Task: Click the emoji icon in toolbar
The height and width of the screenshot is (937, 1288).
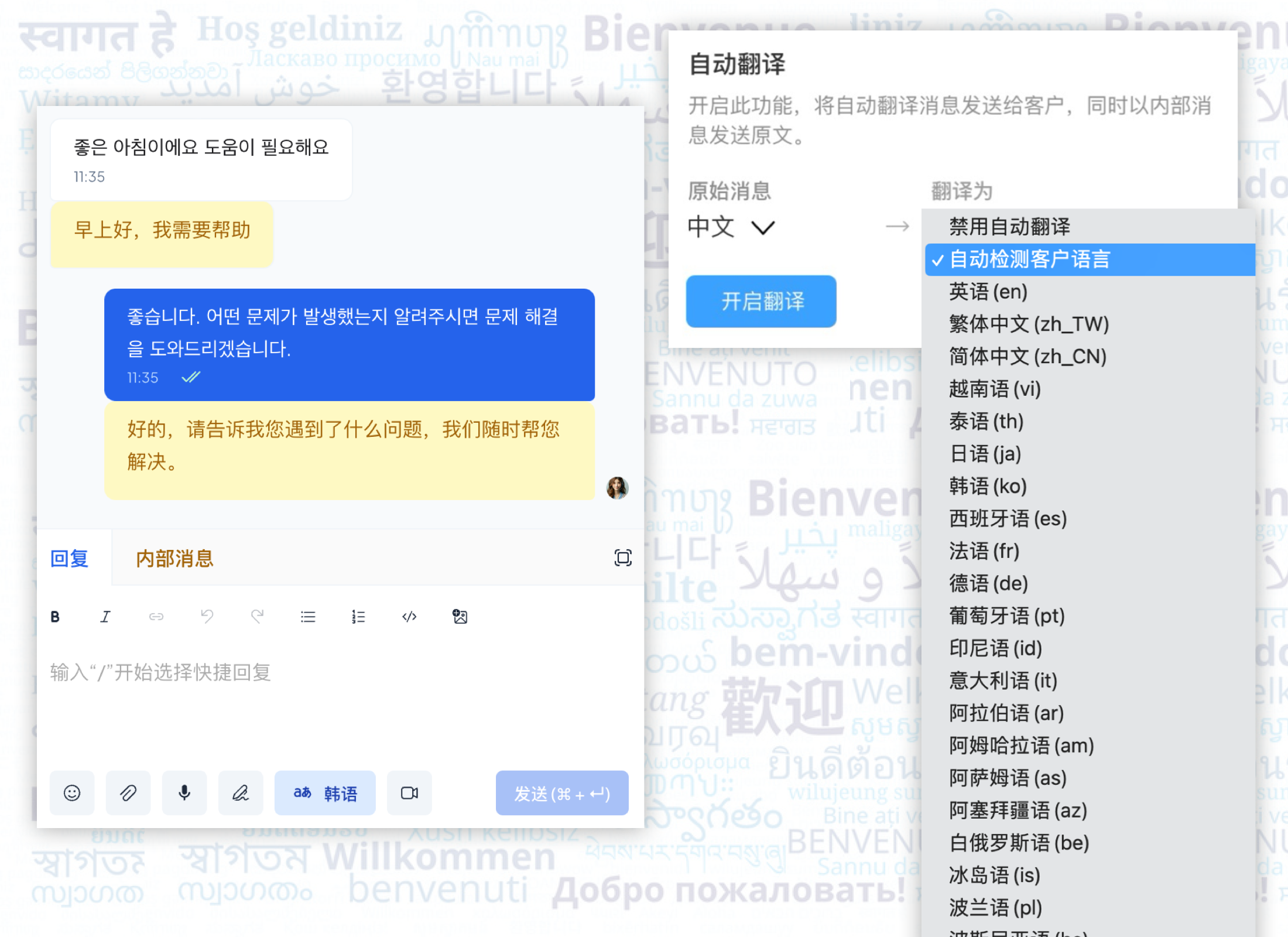Action: click(72, 794)
